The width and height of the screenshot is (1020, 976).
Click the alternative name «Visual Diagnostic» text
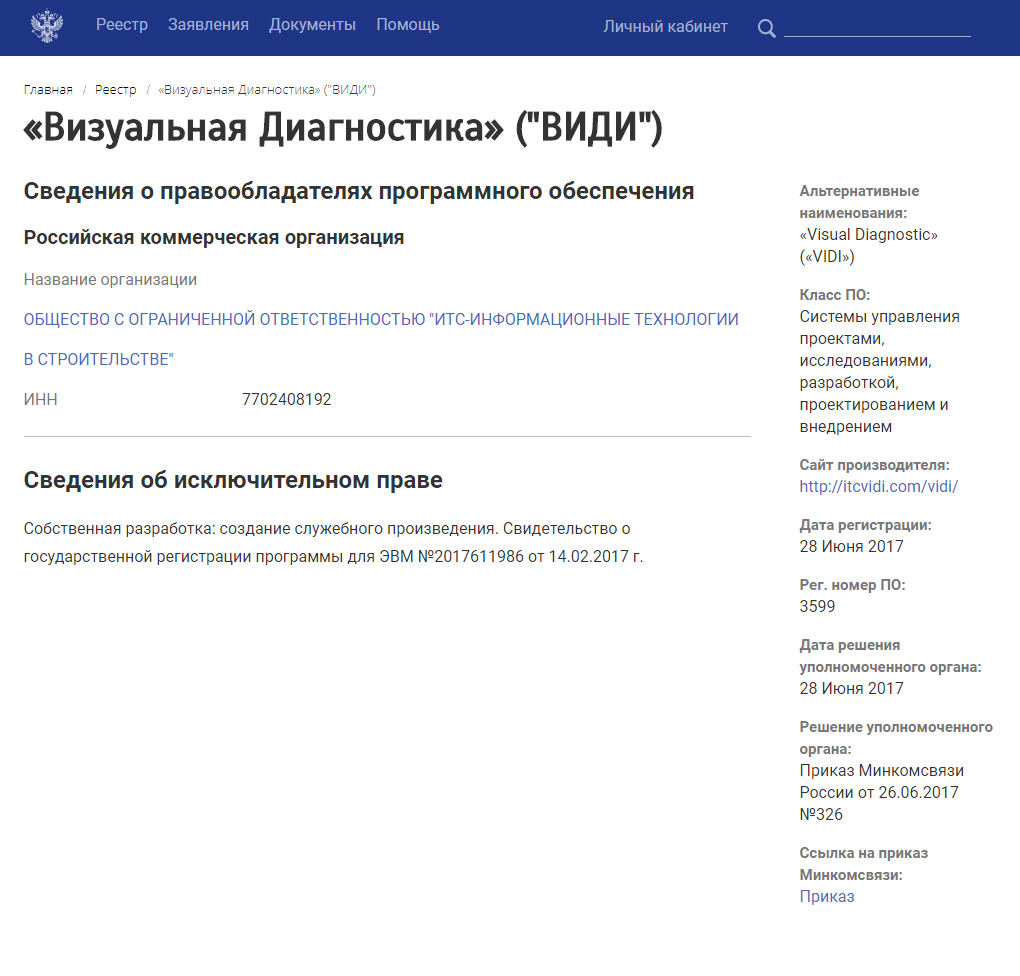point(868,245)
